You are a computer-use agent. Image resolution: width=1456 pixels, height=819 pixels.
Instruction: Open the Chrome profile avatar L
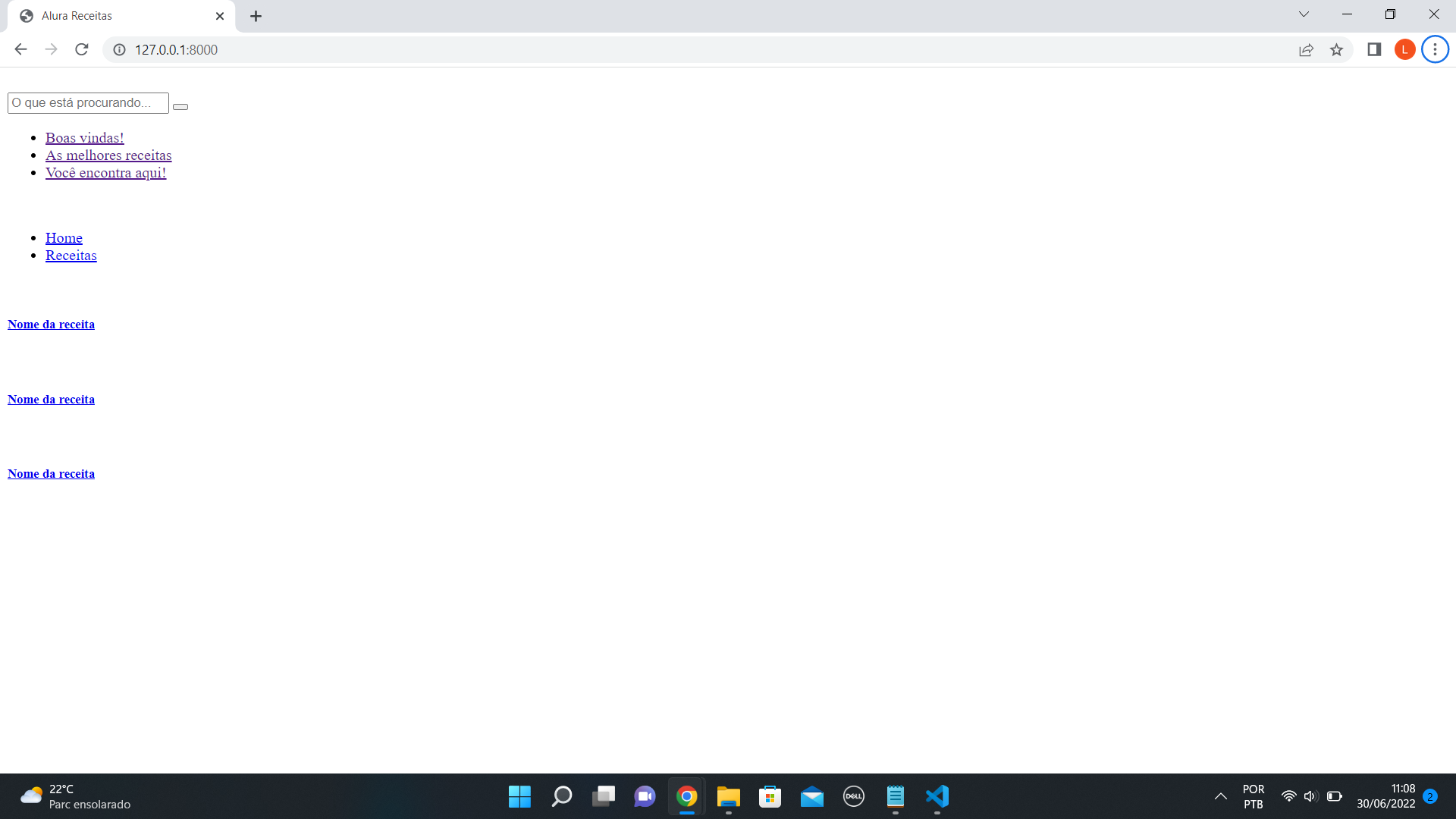click(x=1404, y=49)
